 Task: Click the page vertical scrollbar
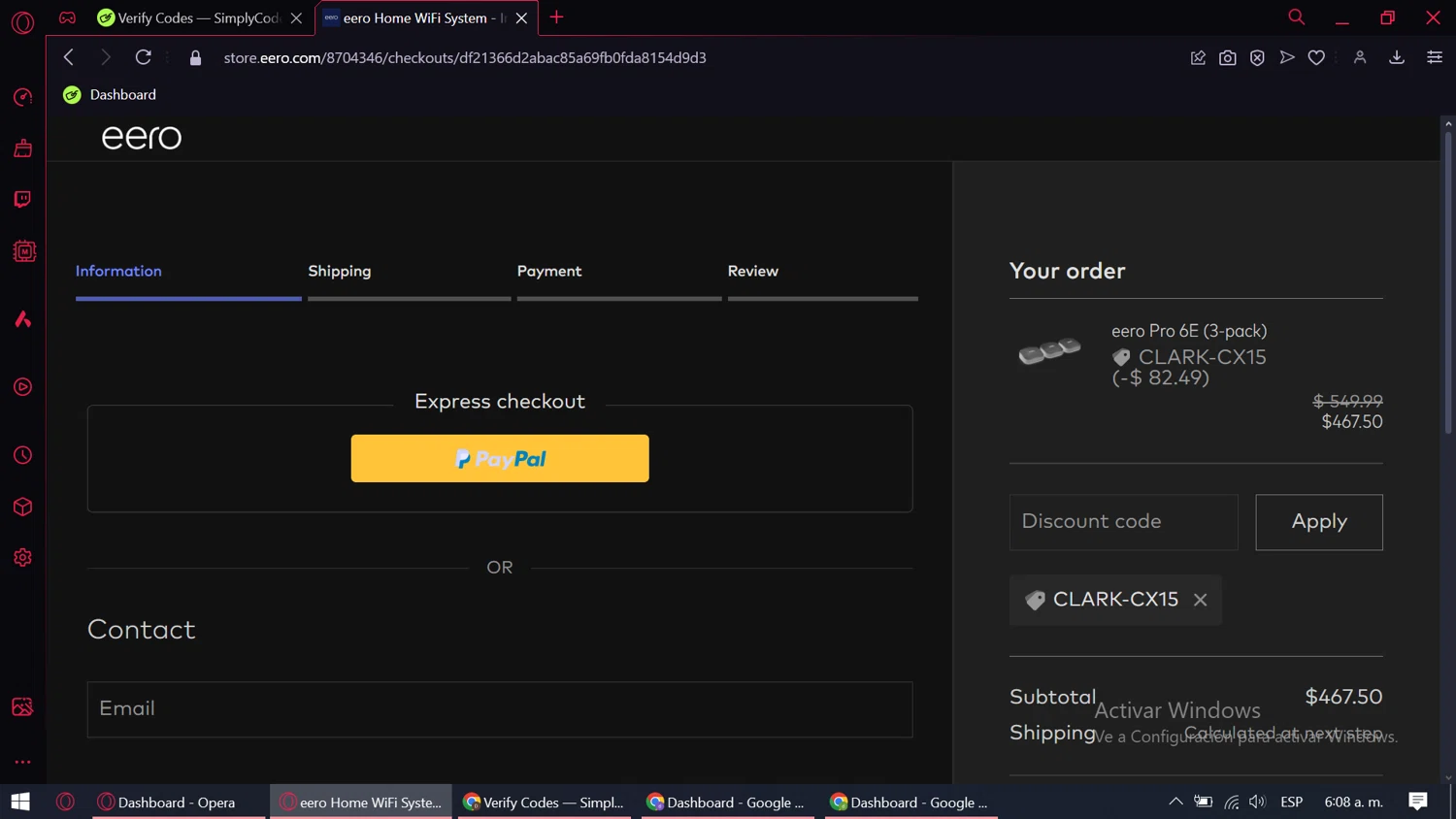(1448, 281)
